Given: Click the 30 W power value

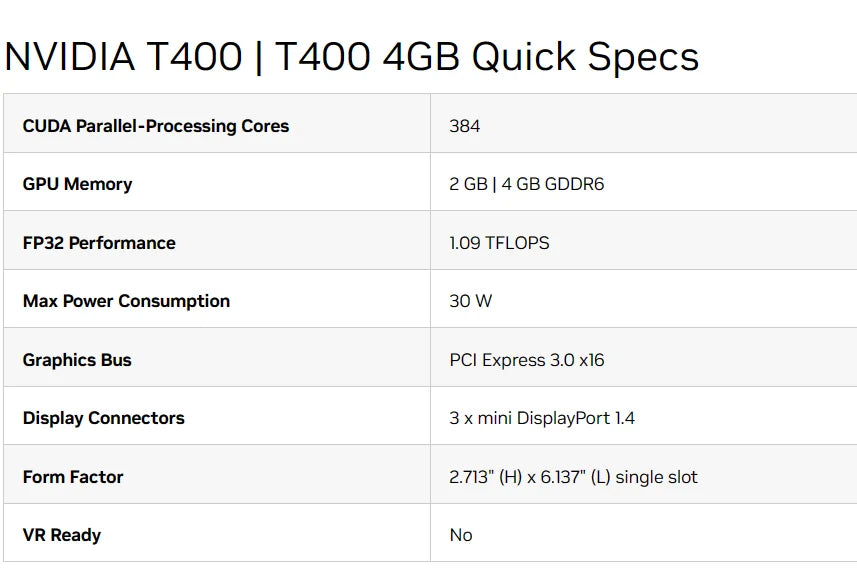Looking at the screenshot, I should coord(471,301).
